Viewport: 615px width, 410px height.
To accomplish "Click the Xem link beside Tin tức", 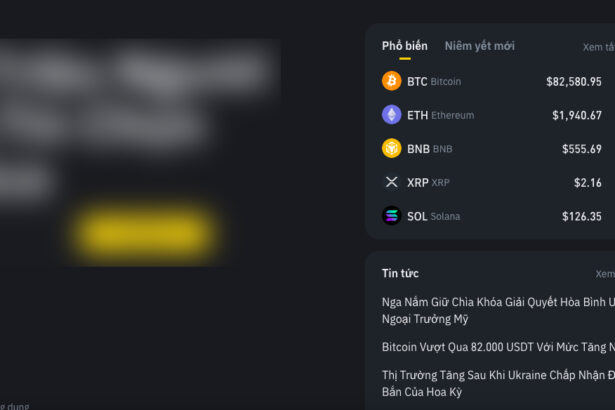I will click(x=604, y=274).
